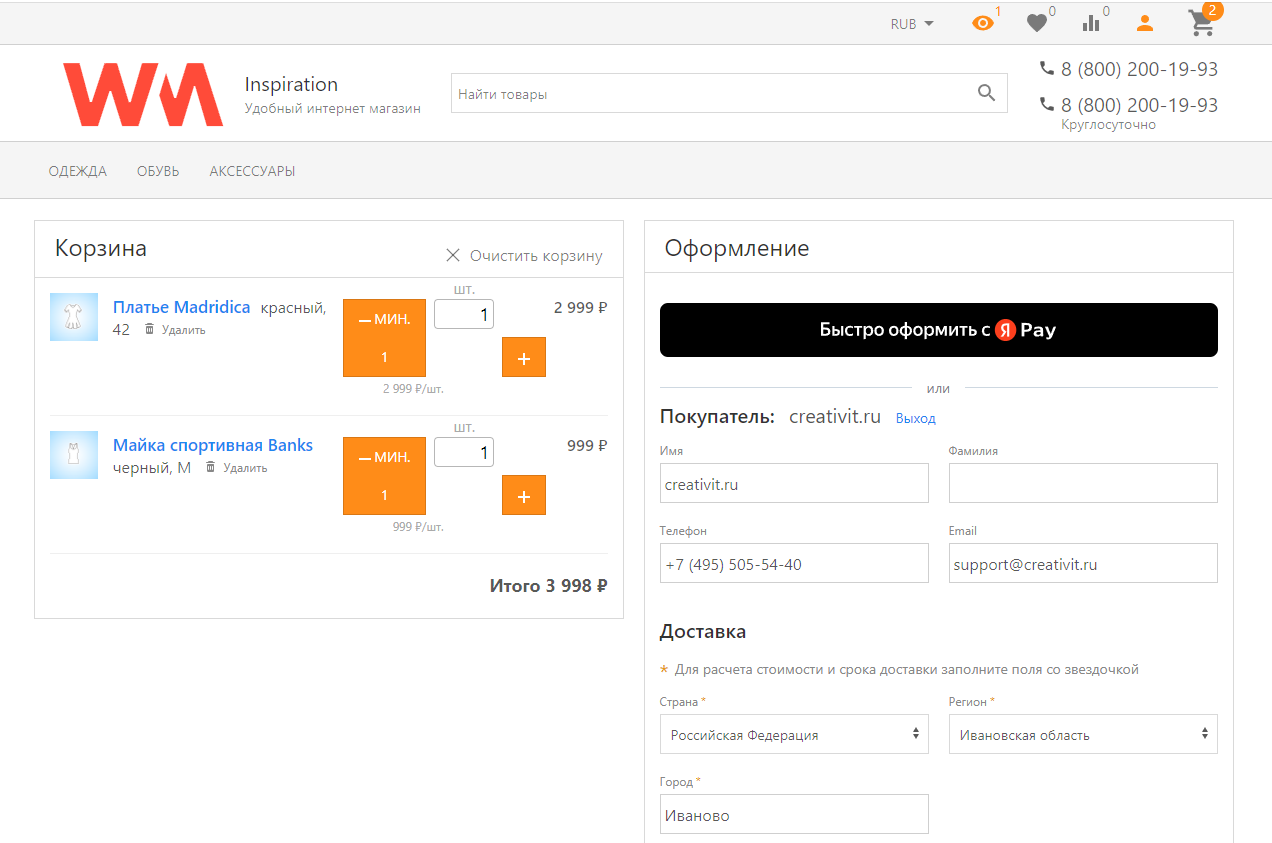Viewport: 1272px width, 843px height.
Task: Decrease quantity of Майка спортивная Banks
Action: tap(384, 477)
